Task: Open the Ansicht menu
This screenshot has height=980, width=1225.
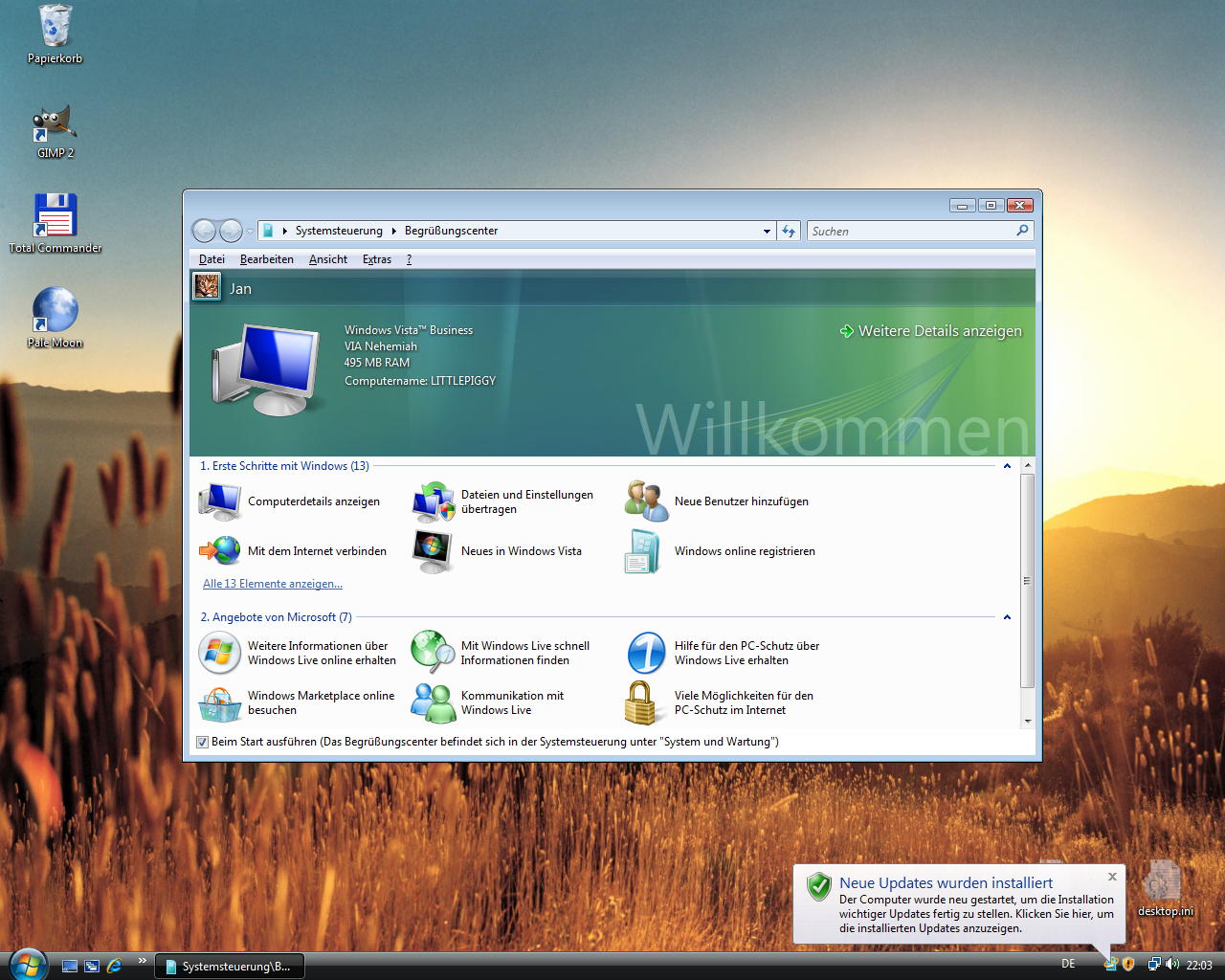Action: pyautogui.click(x=328, y=259)
